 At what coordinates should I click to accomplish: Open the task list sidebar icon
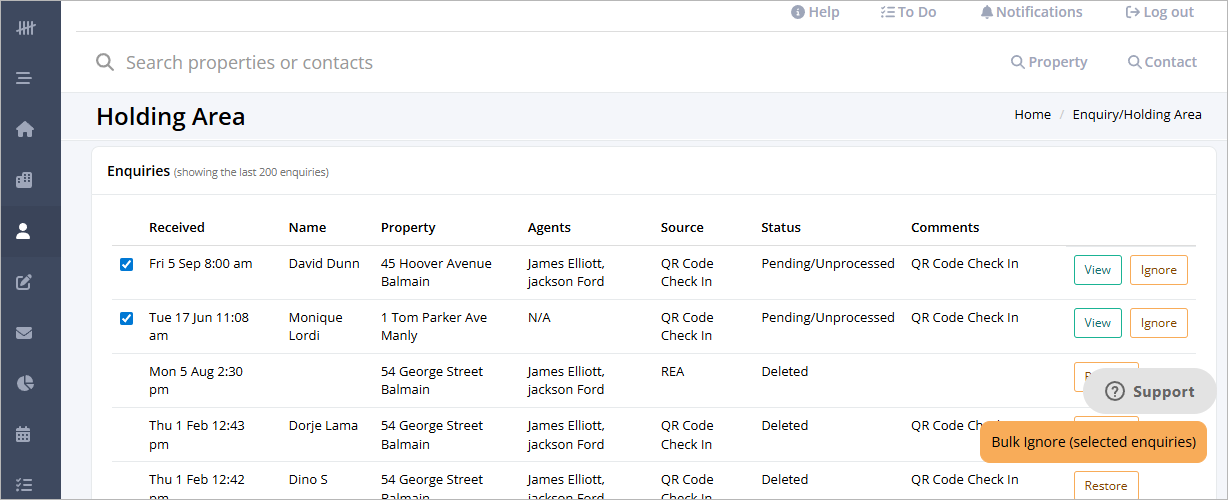25,485
